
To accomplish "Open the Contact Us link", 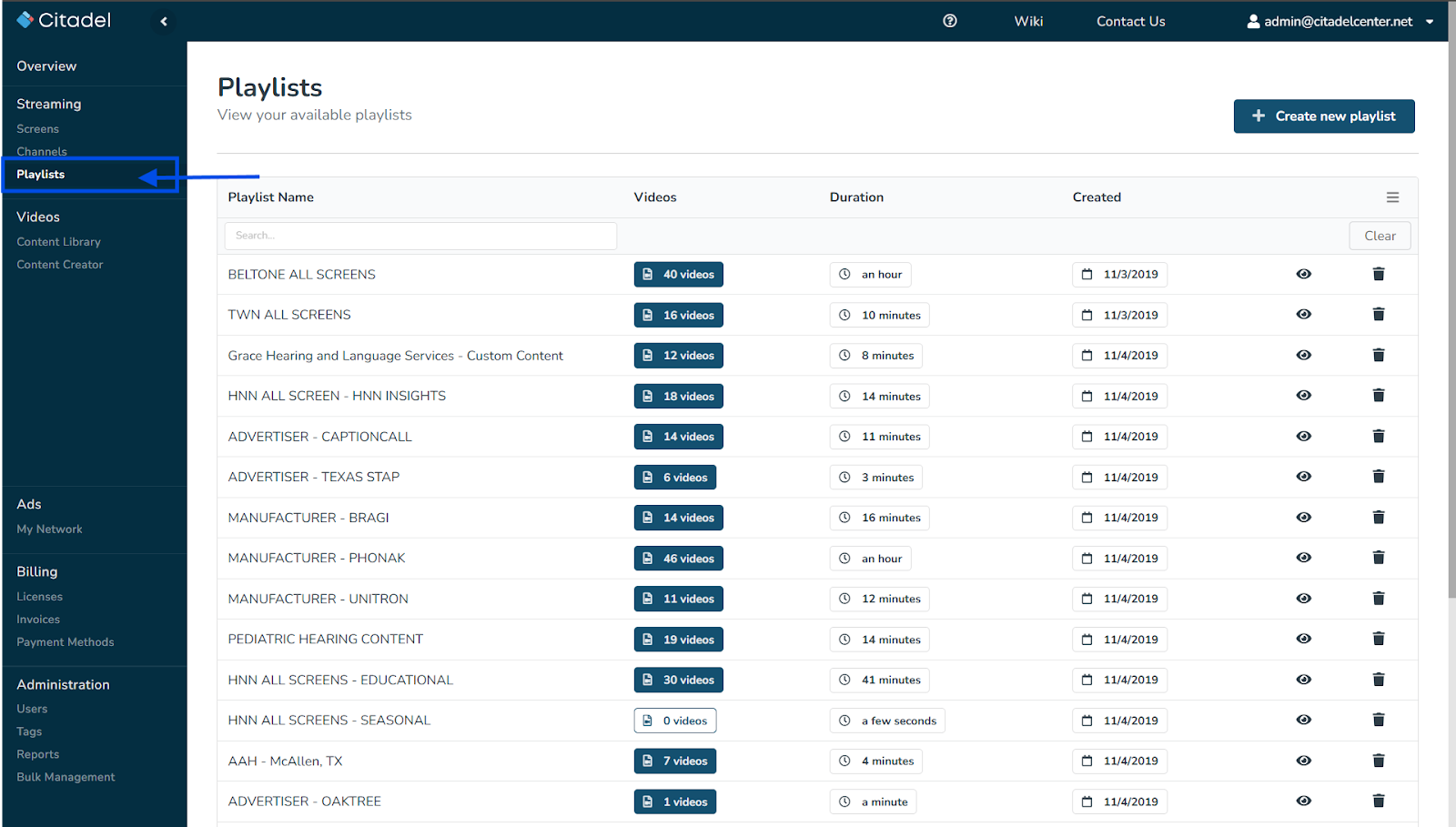I will click(1130, 21).
